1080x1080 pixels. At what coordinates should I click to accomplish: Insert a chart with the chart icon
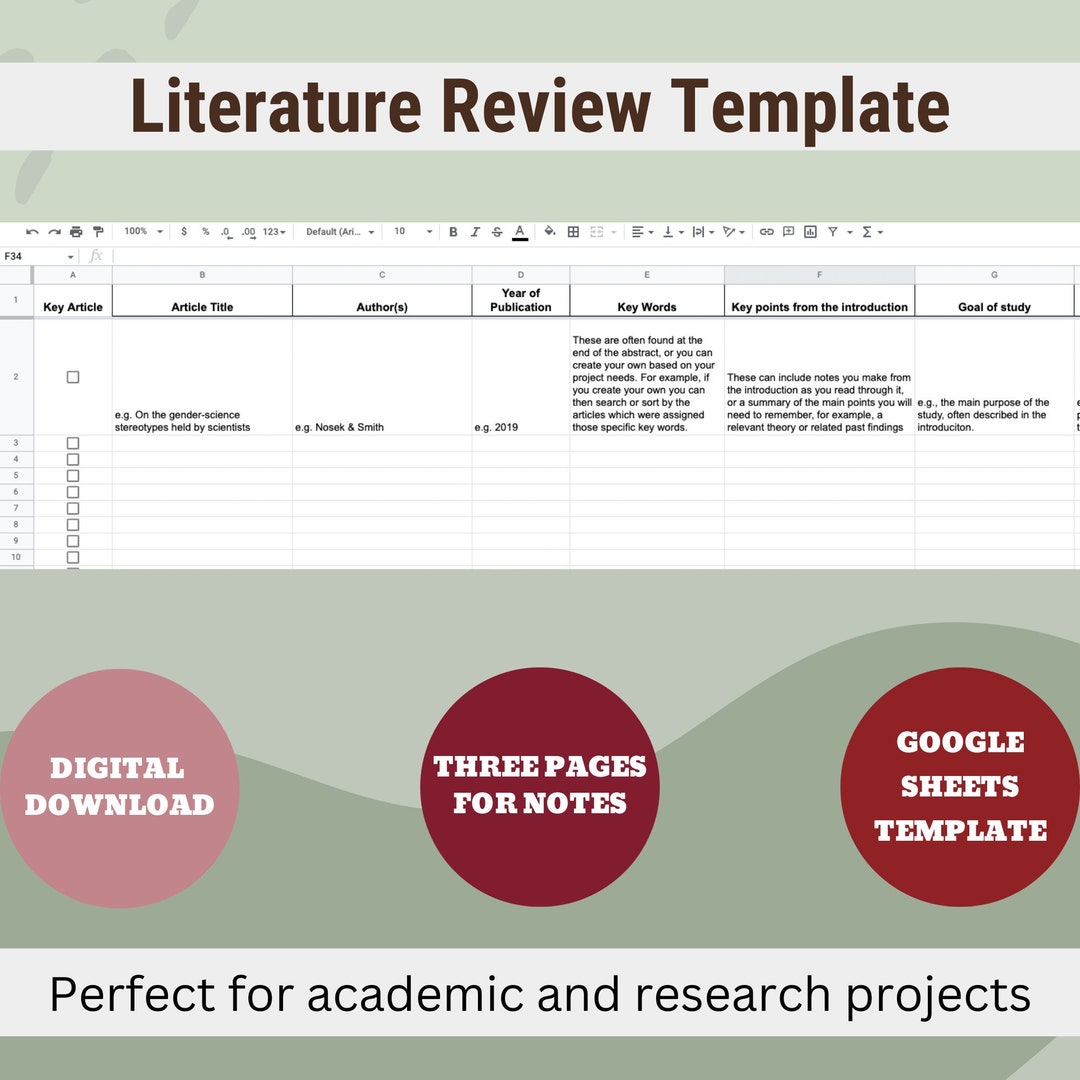click(x=810, y=231)
